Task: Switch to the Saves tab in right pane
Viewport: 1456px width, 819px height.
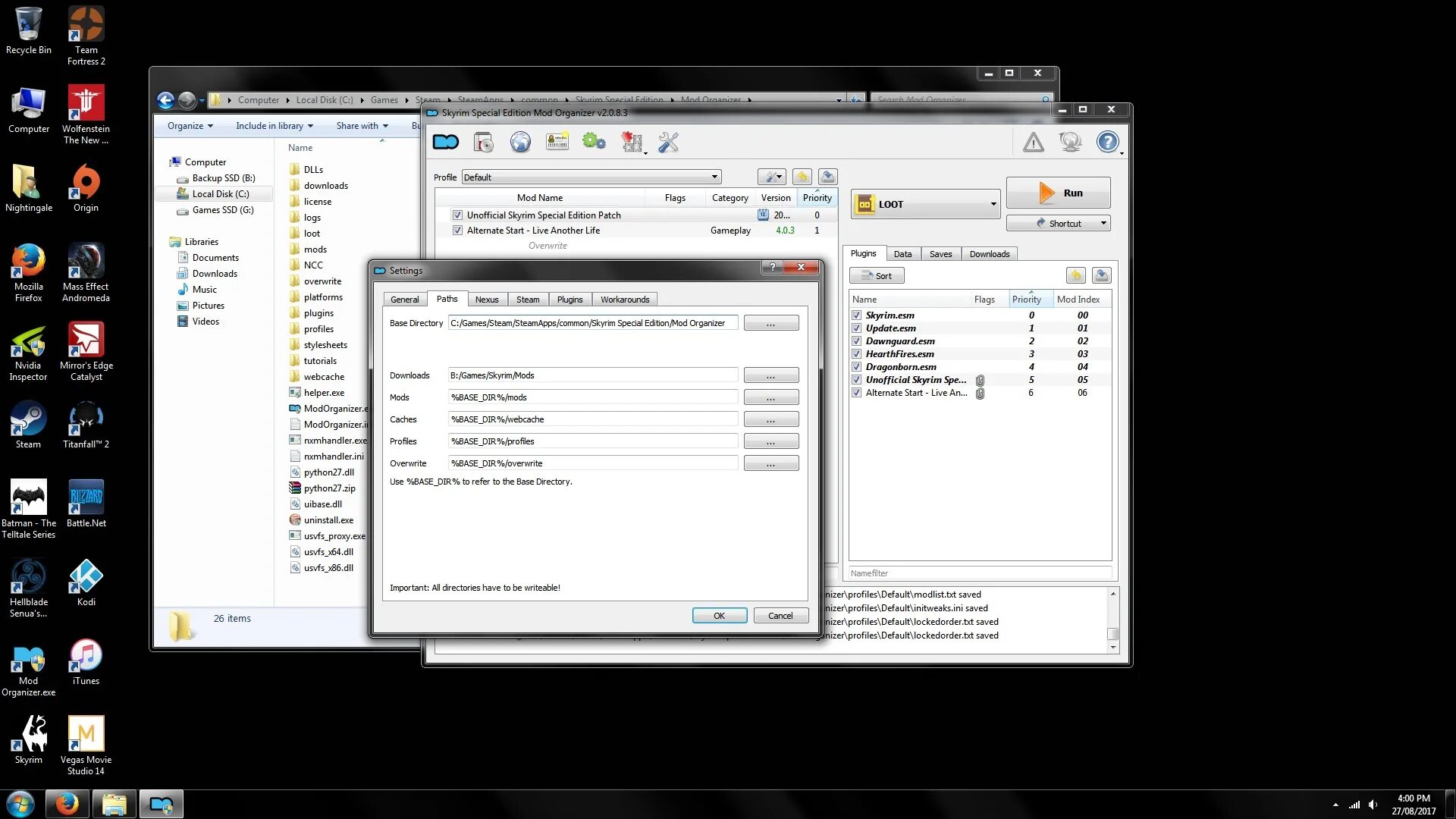Action: click(940, 254)
